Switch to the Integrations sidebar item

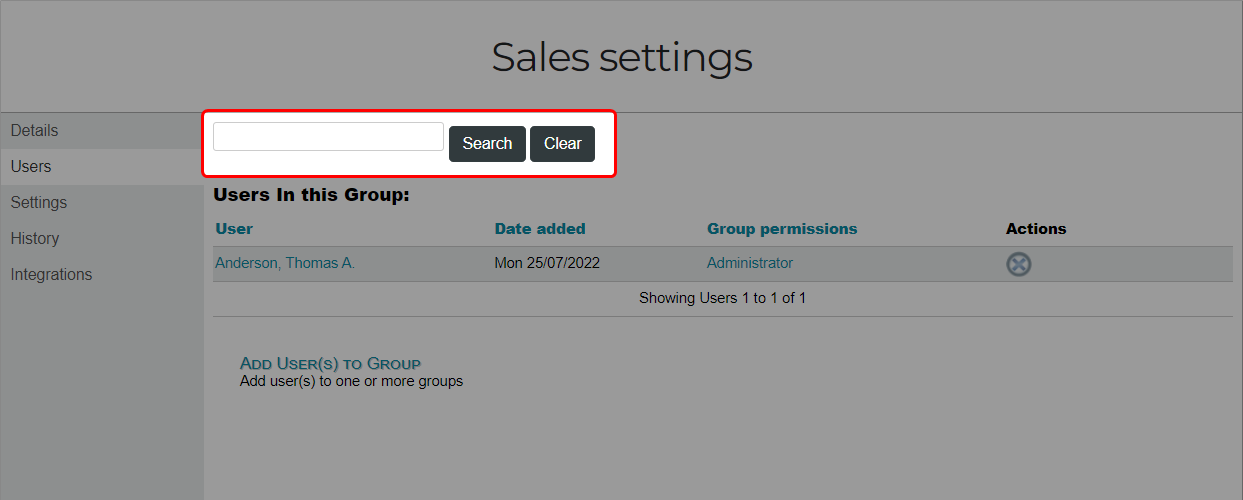point(101,275)
